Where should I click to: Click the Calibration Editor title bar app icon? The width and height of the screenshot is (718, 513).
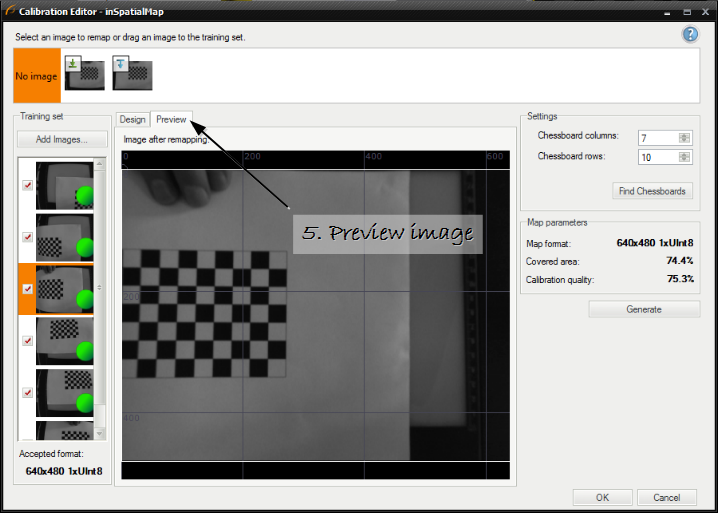tap(8, 10)
